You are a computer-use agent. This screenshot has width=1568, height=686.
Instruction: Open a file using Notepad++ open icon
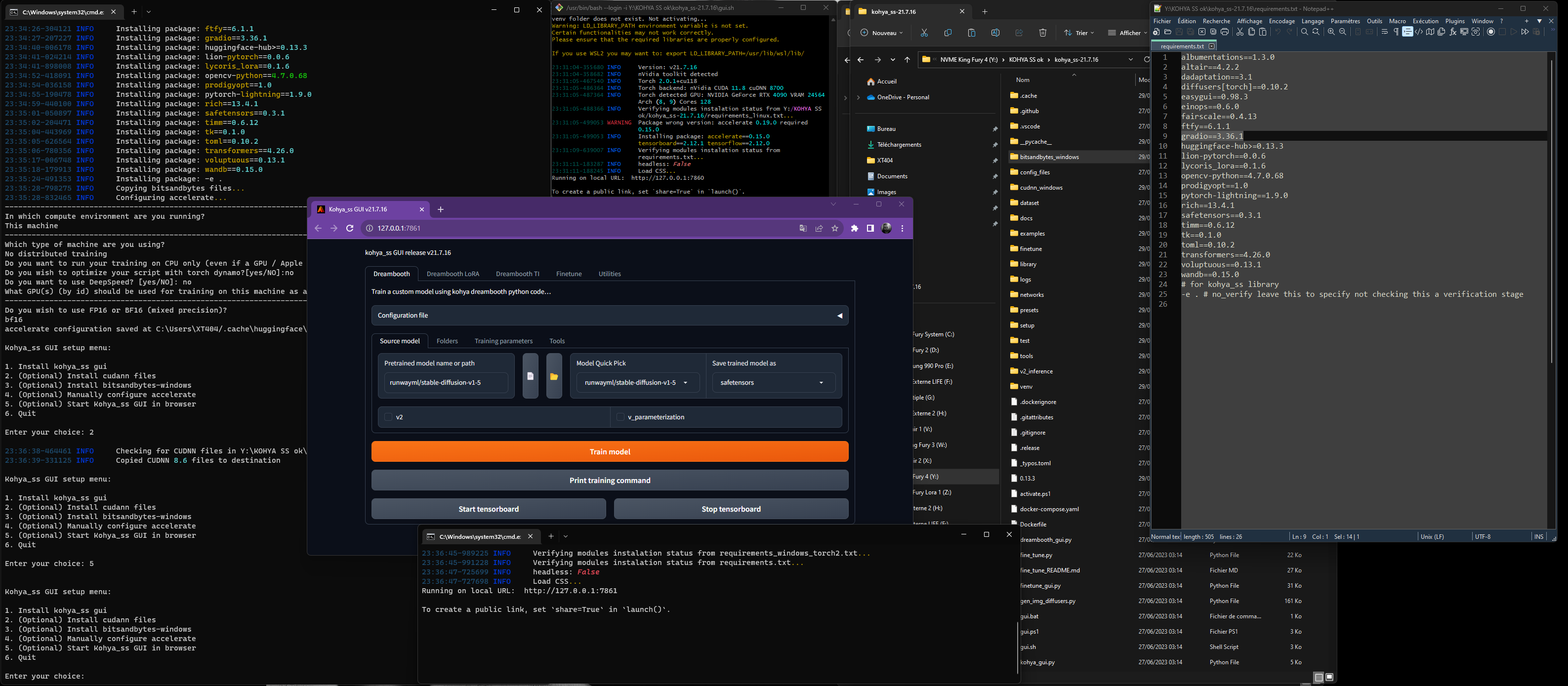1168,32
